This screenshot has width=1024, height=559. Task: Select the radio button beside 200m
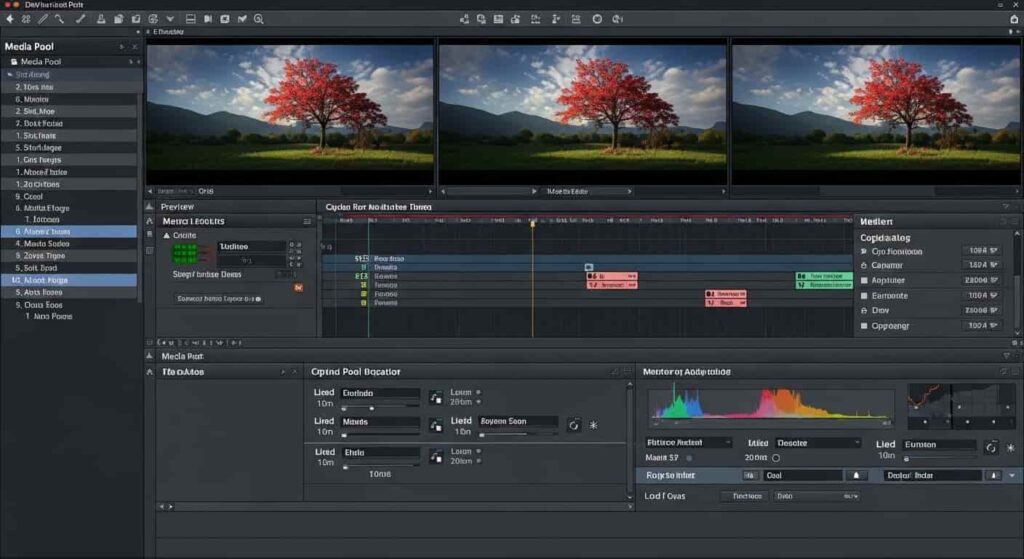(x=776, y=458)
